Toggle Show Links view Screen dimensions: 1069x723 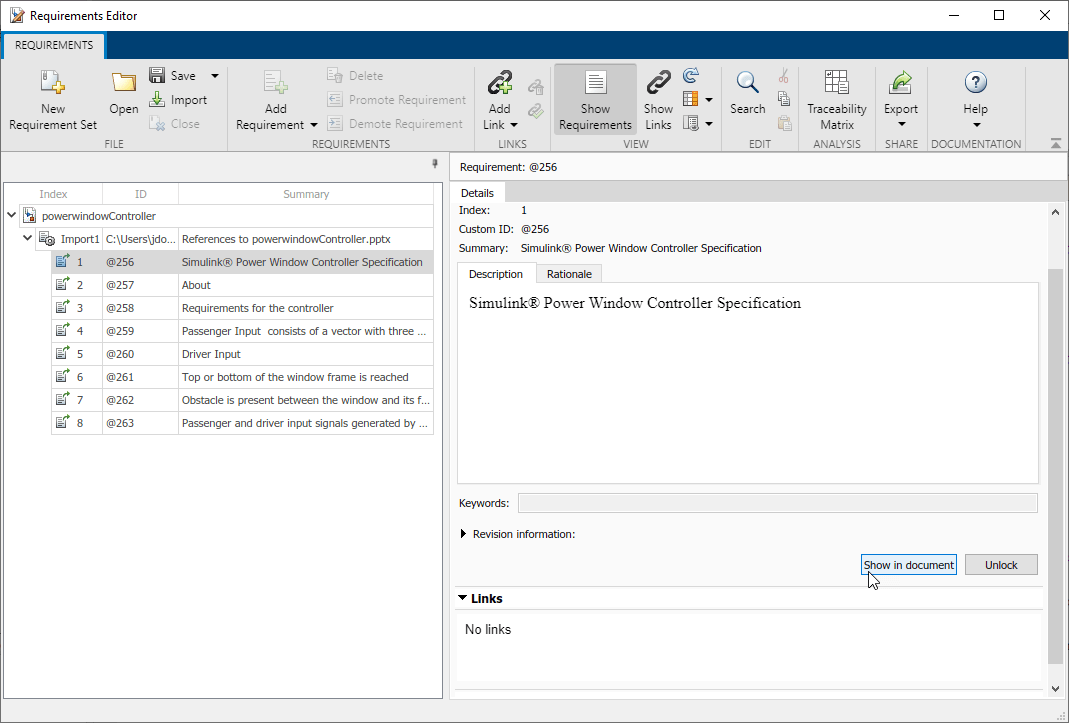pyautogui.click(x=658, y=98)
